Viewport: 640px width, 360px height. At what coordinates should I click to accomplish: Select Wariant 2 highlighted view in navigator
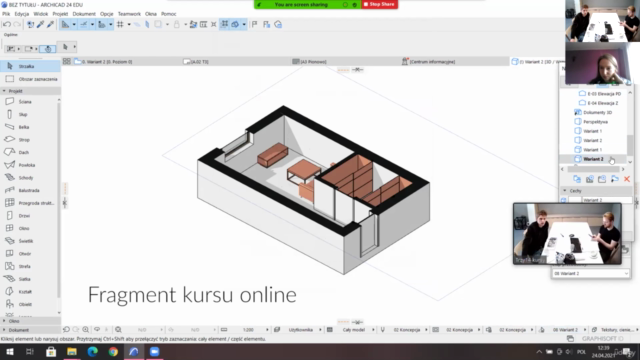click(x=593, y=159)
